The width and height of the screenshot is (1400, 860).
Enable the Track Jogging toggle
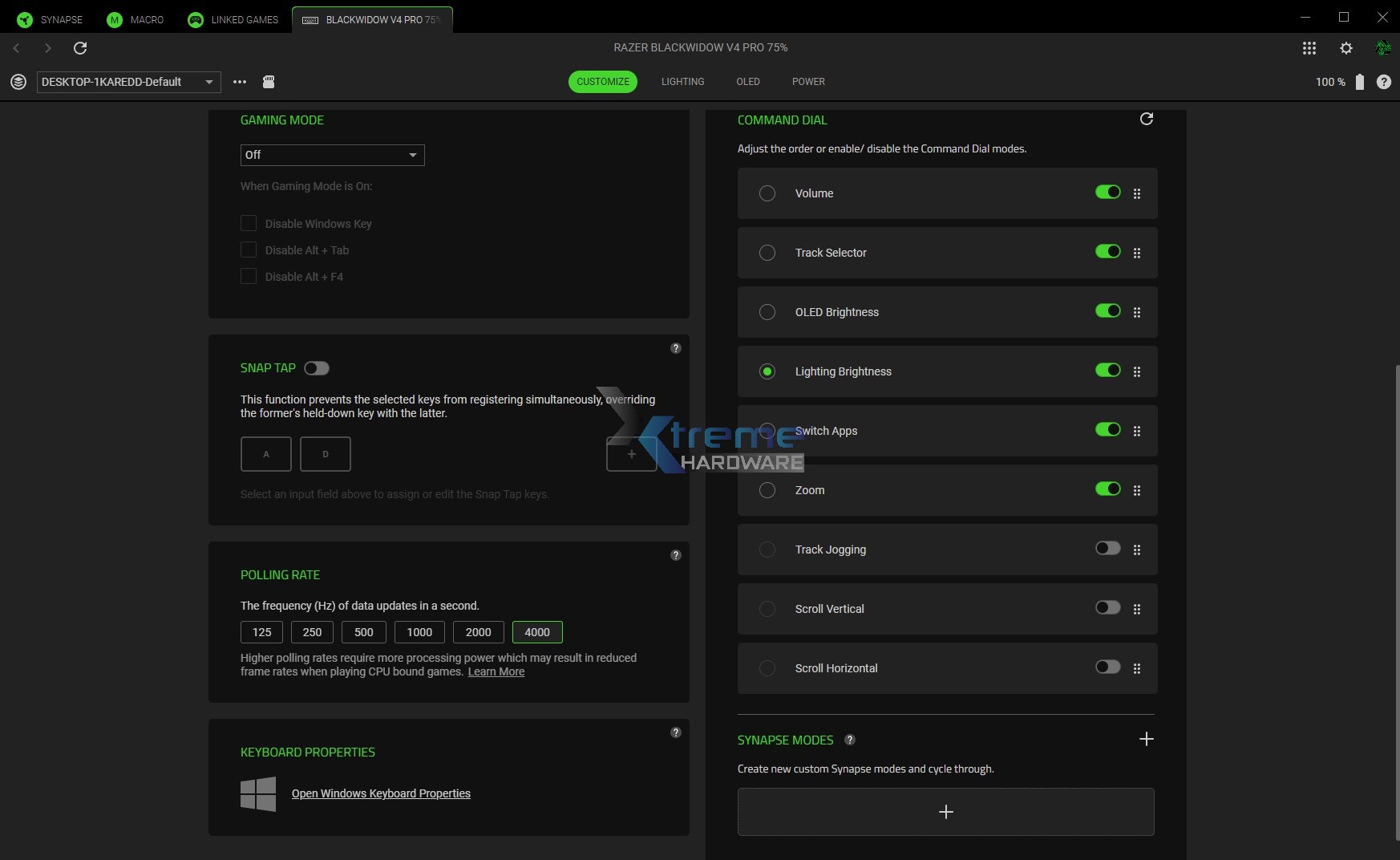point(1107,548)
